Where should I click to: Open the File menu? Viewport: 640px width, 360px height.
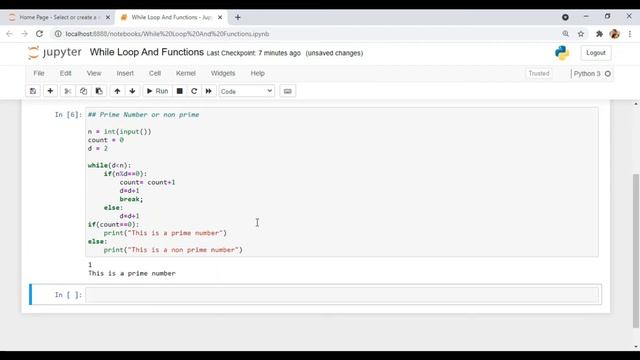point(39,73)
